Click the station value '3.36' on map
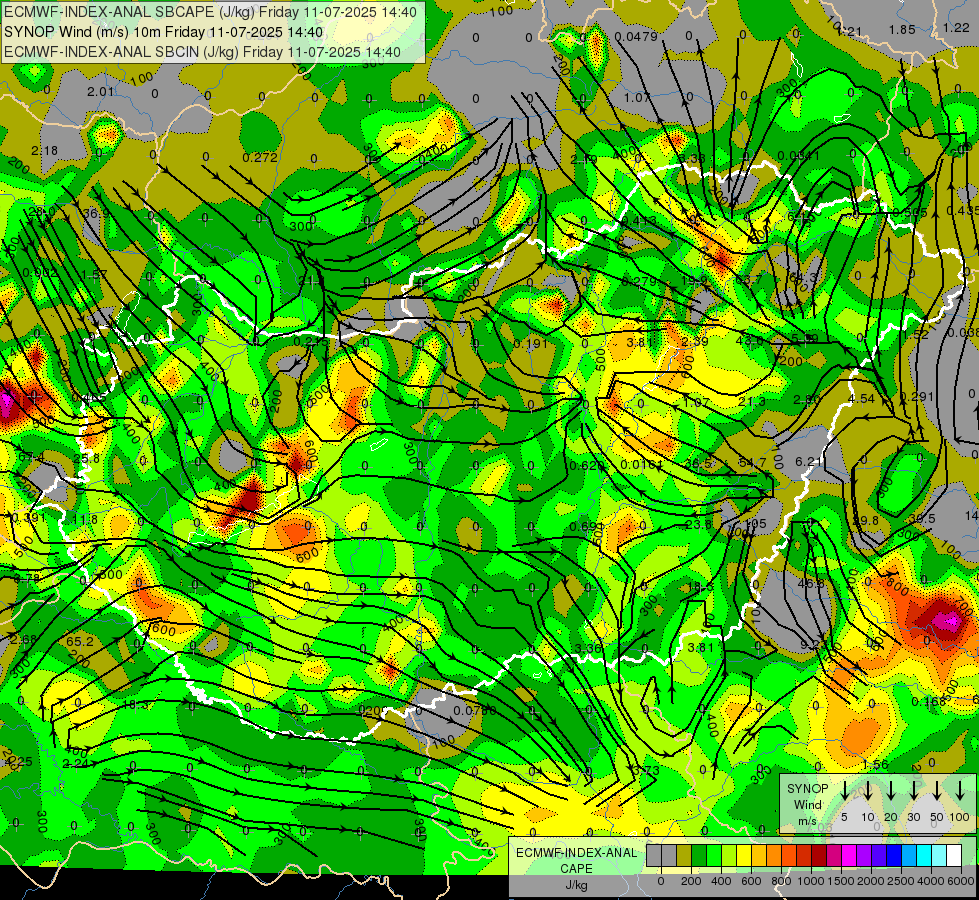The height and width of the screenshot is (900, 979). tap(588, 648)
